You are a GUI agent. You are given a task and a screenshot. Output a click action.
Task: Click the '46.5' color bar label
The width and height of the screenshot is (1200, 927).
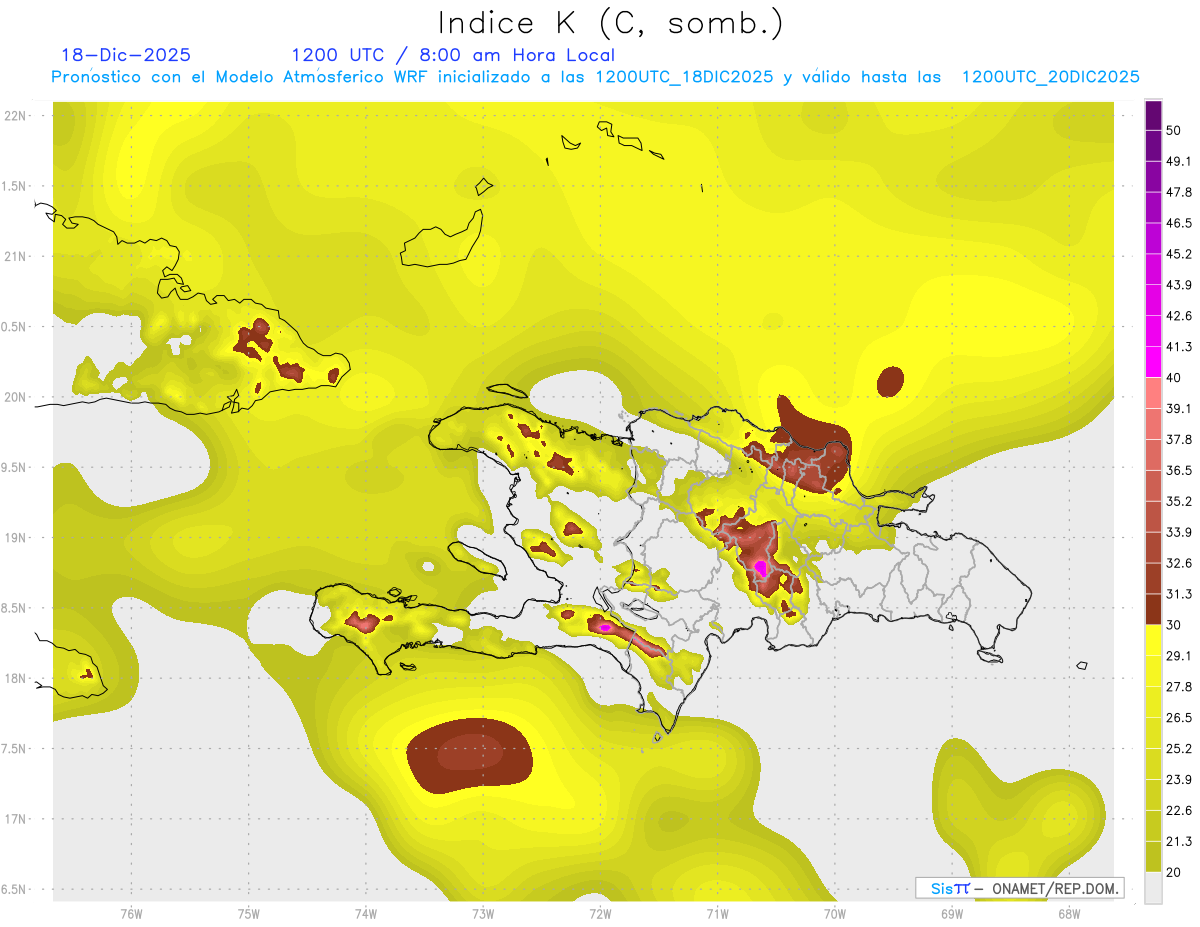pyautogui.click(x=1178, y=223)
